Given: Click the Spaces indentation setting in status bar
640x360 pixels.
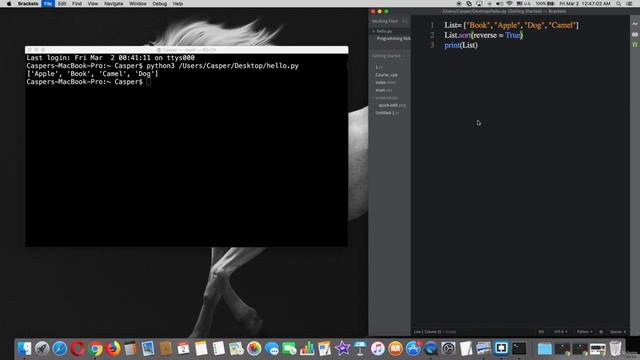Looking at the screenshot, I should pyautogui.click(x=618, y=332).
